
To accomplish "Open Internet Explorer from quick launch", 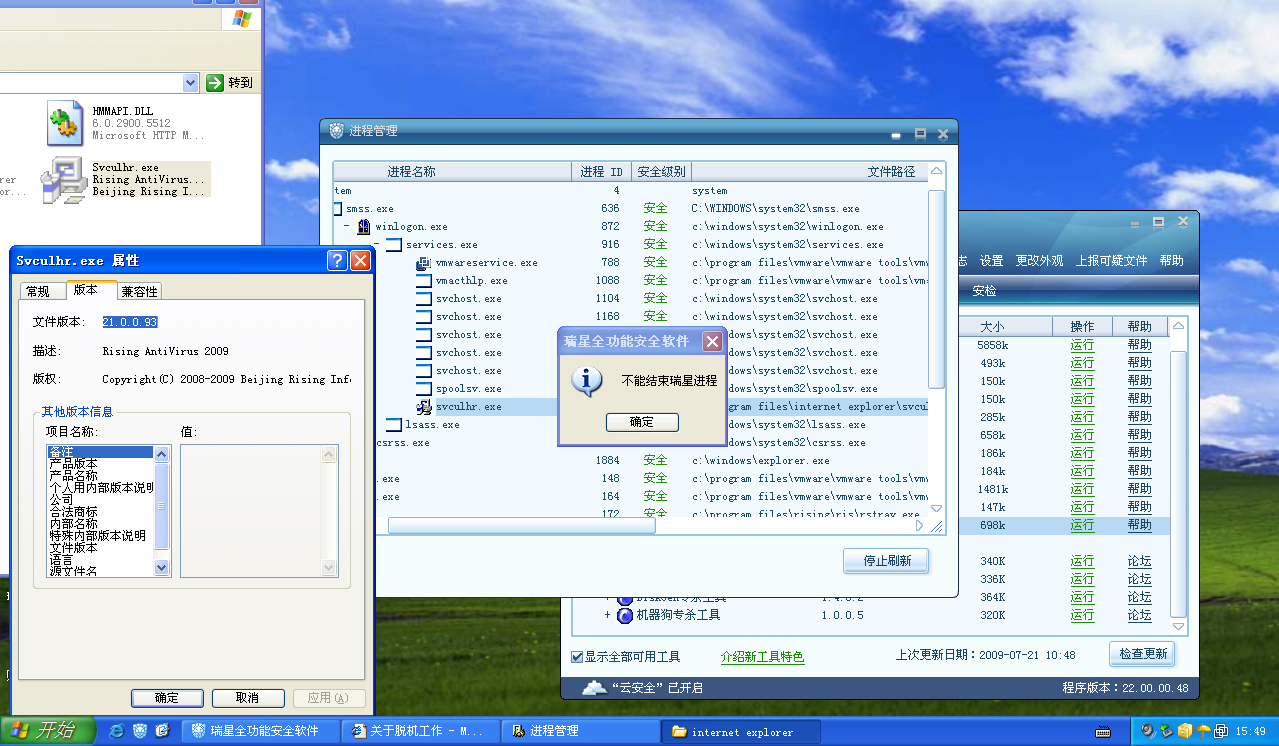I will point(117,731).
